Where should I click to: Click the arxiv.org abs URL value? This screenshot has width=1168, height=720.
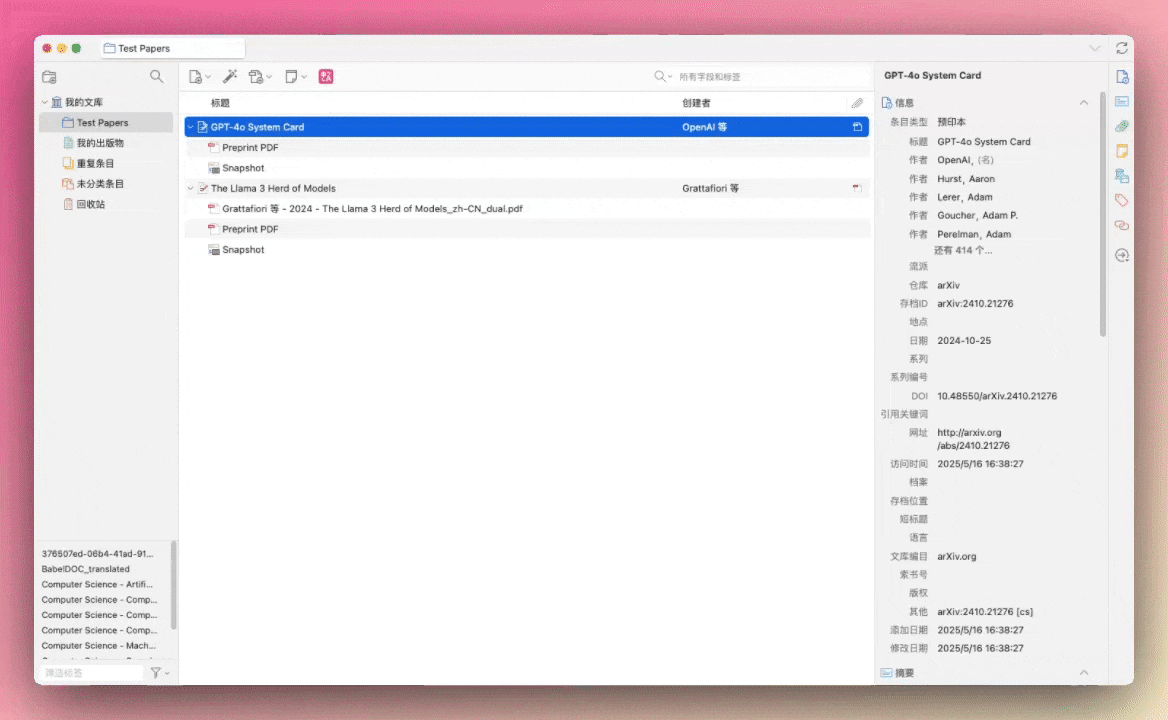(x=974, y=439)
